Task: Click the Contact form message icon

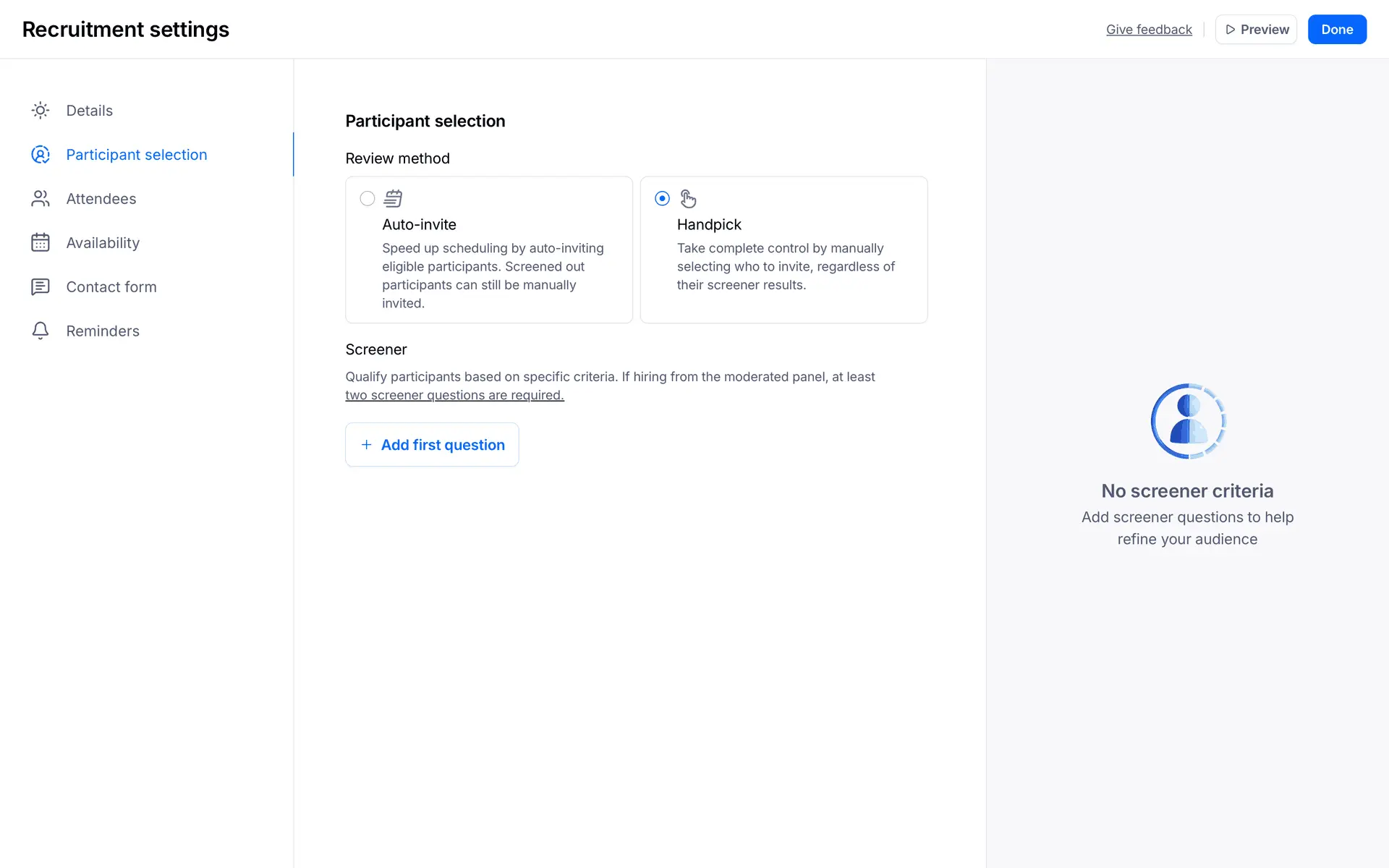Action: click(x=41, y=287)
